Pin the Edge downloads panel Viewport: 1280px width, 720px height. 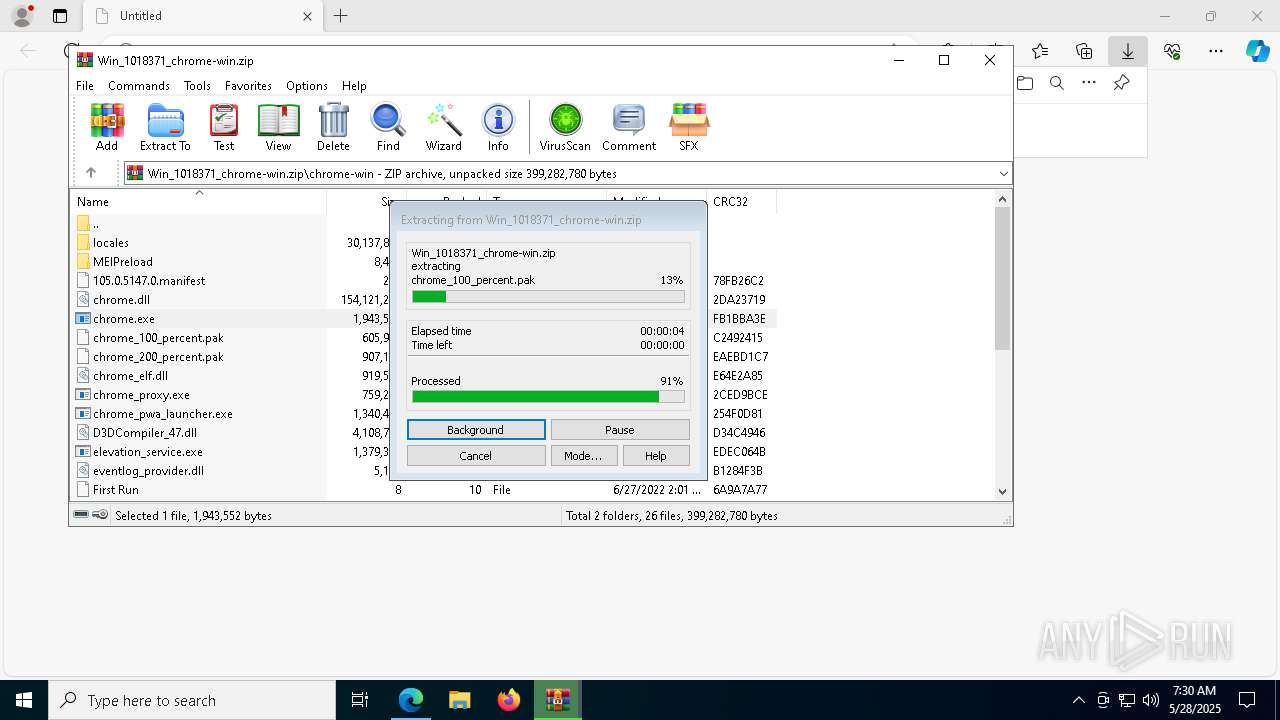[1121, 83]
